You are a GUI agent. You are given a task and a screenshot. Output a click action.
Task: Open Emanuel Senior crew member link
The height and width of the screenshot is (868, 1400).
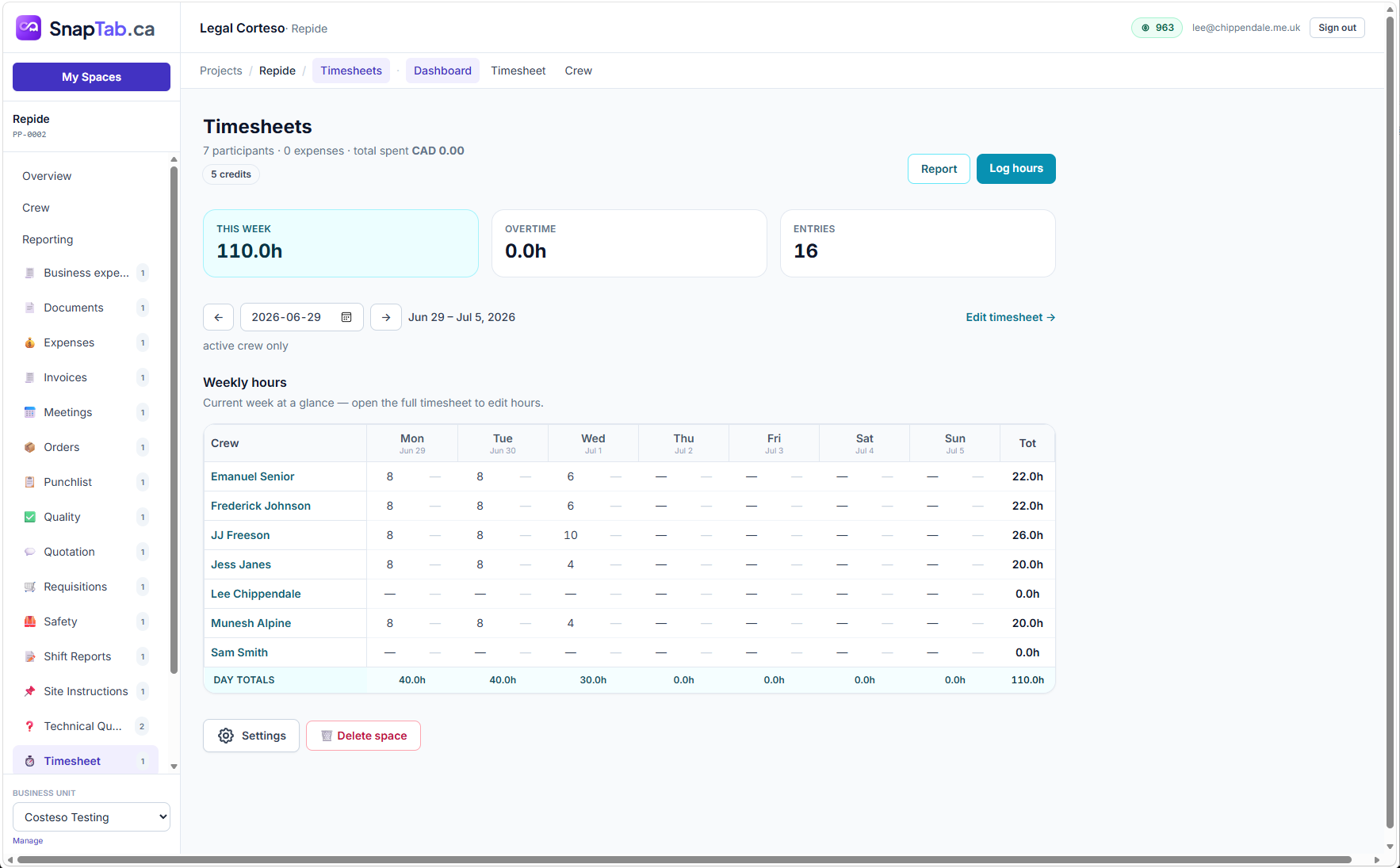click(x=253, y=476)
